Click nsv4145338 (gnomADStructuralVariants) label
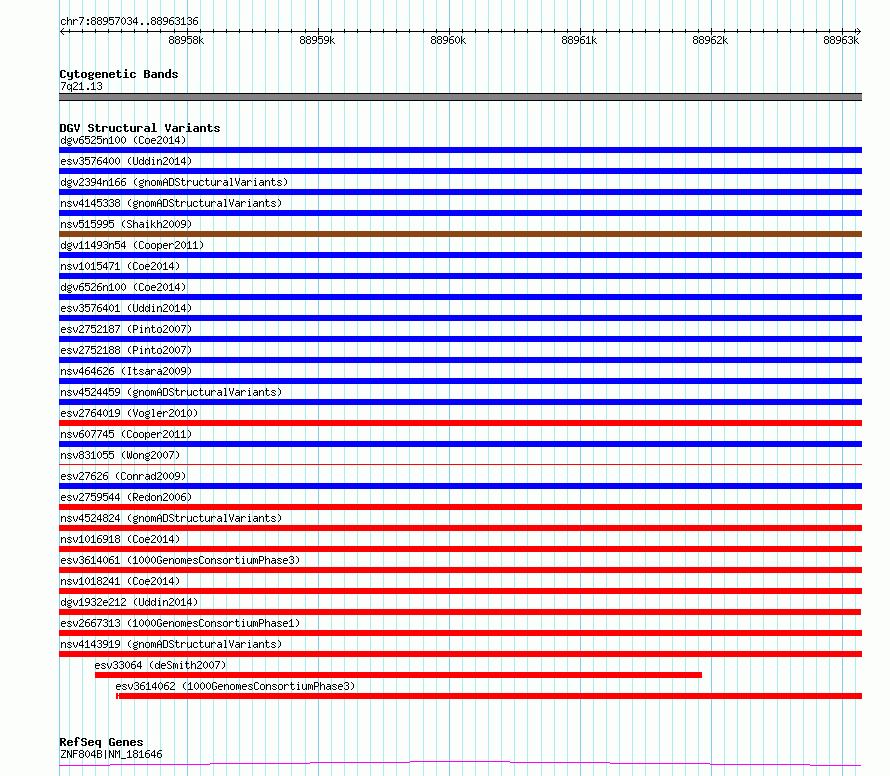Screen dimensions: 890x776 [x=171, y=203]
